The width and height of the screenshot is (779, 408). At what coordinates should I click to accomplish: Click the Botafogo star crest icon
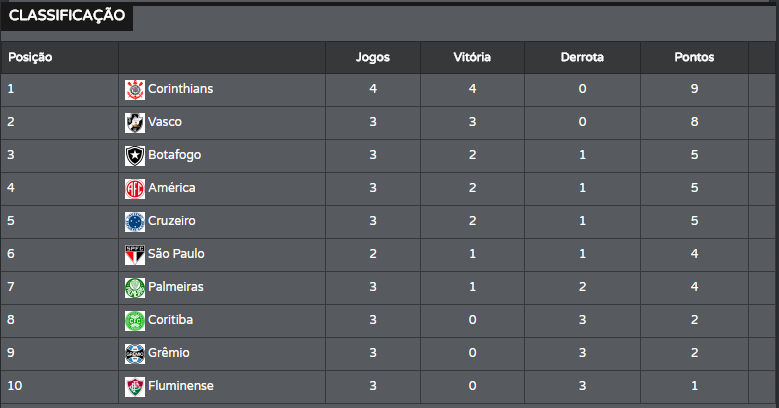point(134,156)
